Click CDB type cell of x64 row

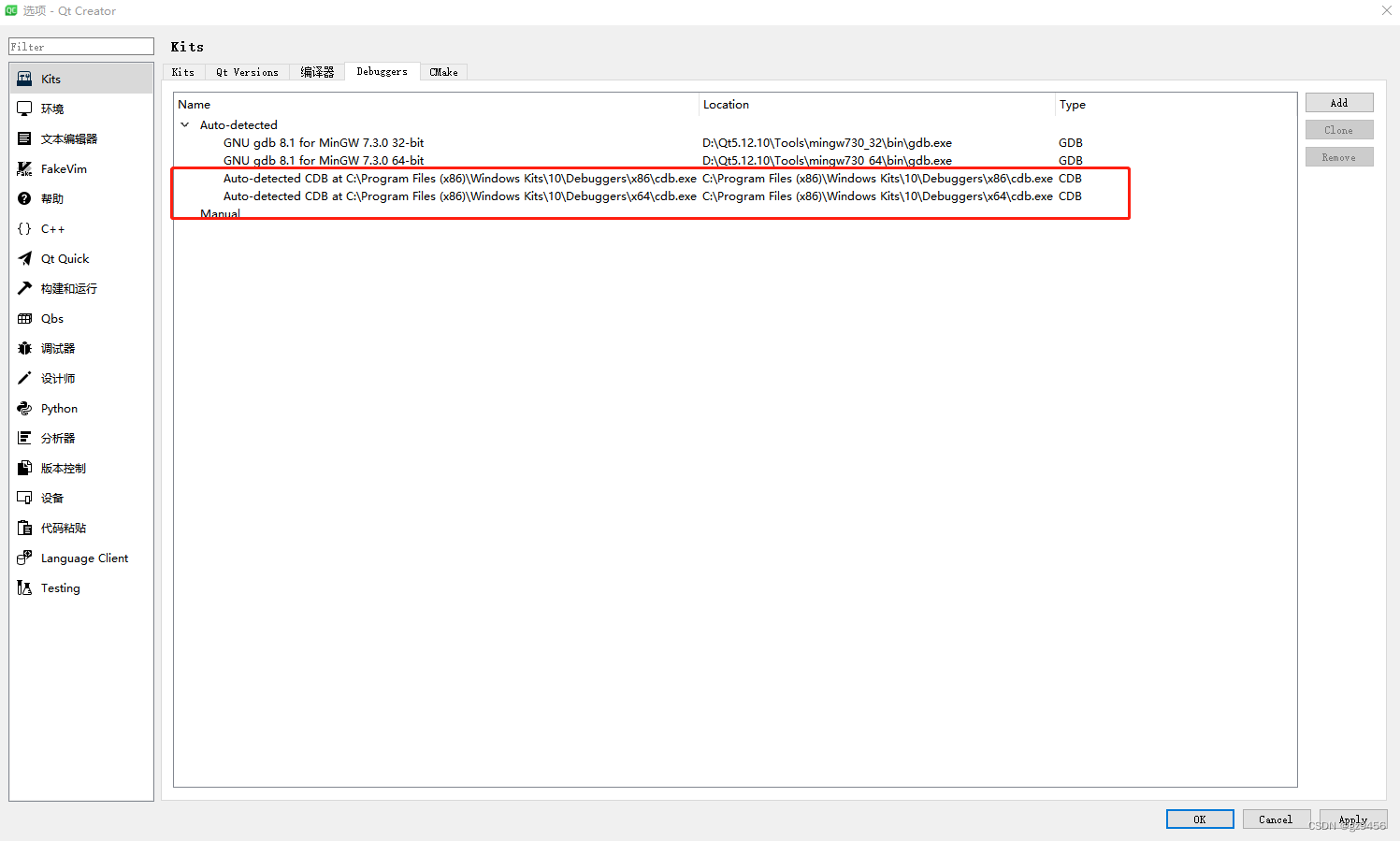1070,196
